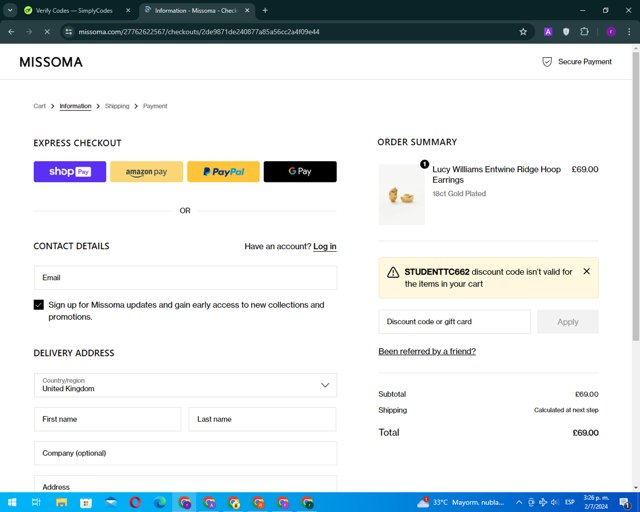The width and height of the screenshot is (640, 512).
Task: Click the Secure Payment shield icon
Action: point(547,62)
